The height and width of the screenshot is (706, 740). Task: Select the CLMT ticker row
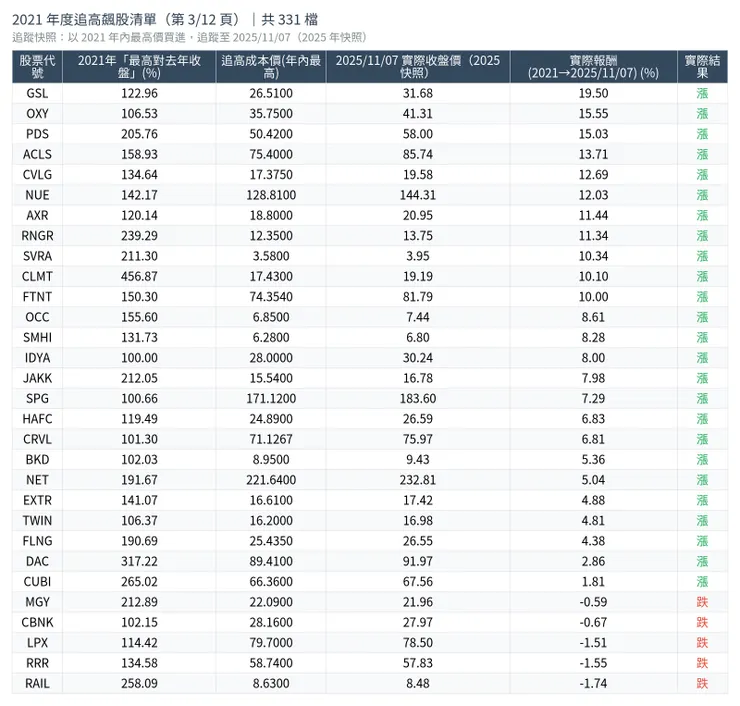click(37, 276)
